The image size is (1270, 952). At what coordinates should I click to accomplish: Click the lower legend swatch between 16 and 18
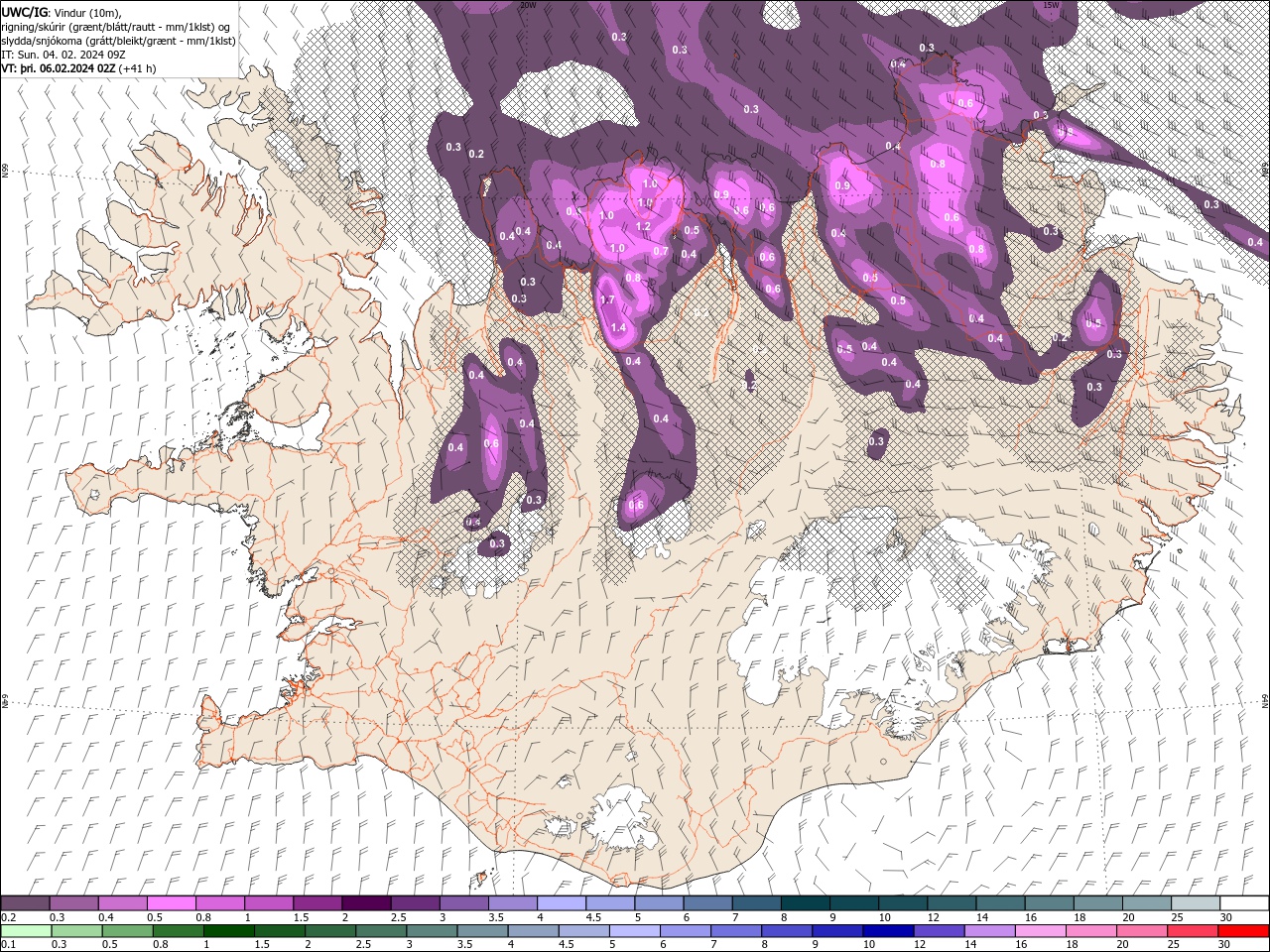(1040, 931)
